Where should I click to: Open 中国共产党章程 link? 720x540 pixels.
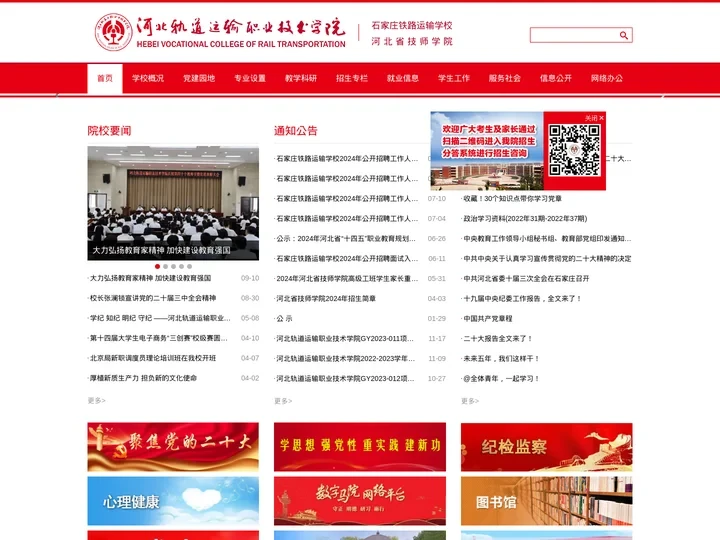click(x=487, y=319)
